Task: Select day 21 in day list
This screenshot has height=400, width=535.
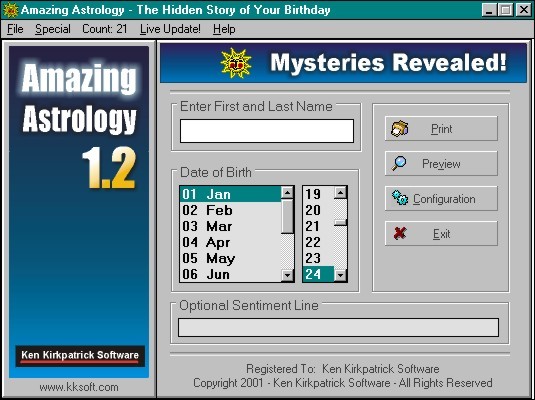Action: tap(318, 226)
